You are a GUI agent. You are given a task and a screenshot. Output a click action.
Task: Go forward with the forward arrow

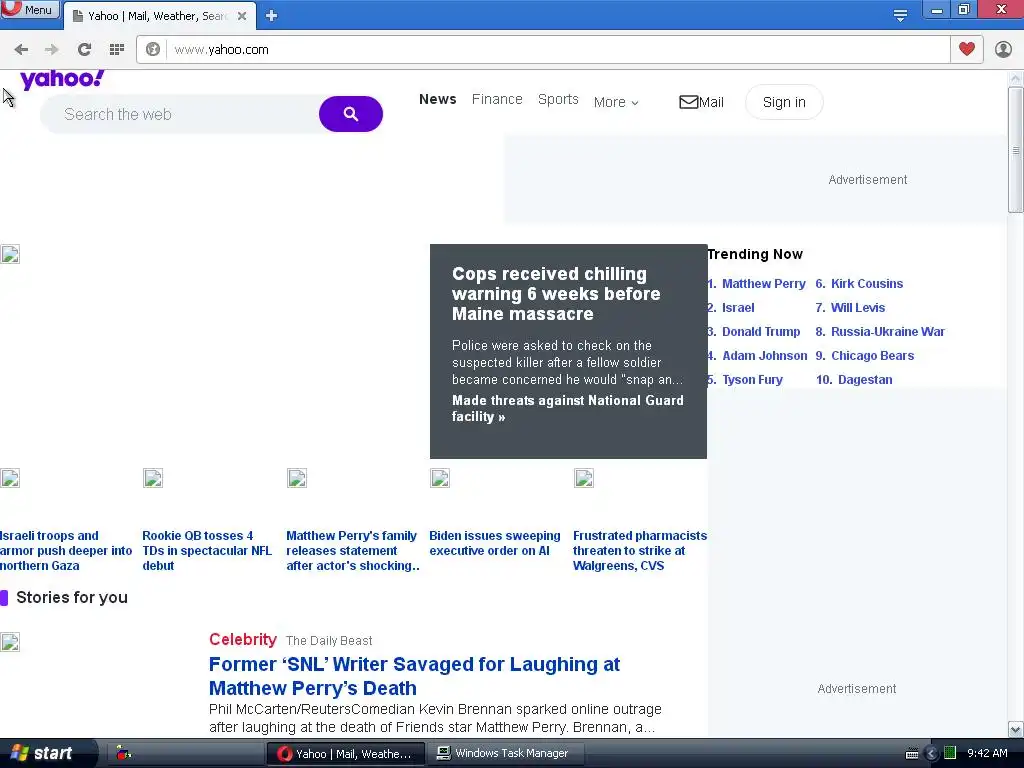coord(52,50)
